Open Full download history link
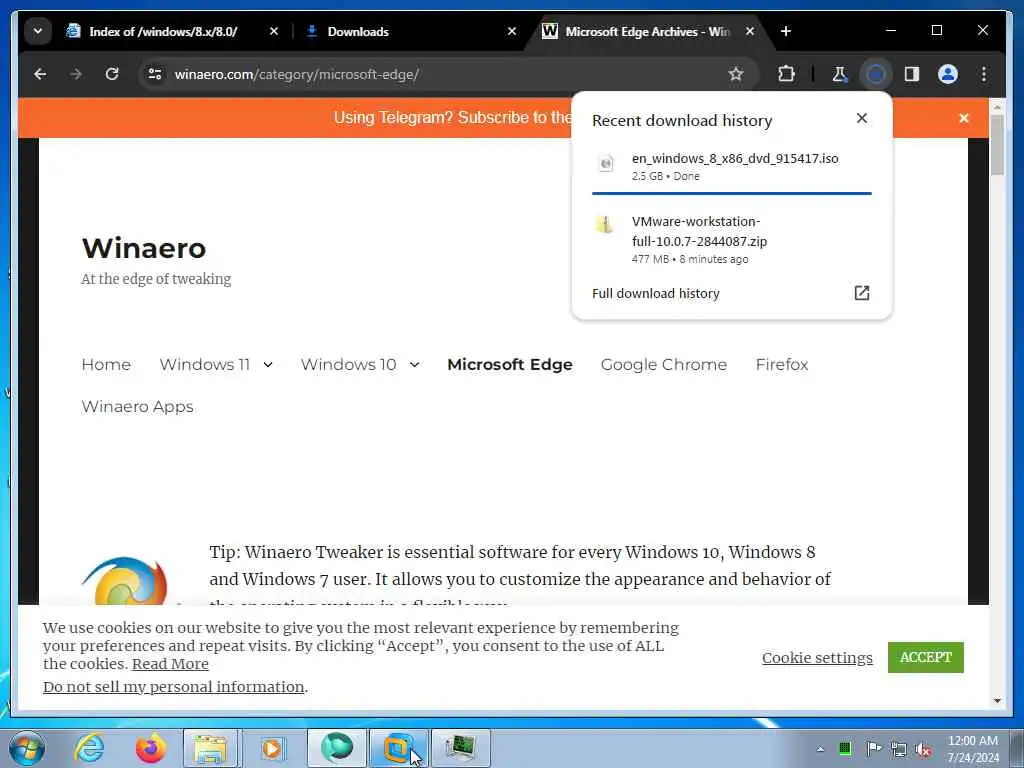 (x=656, y=293)
